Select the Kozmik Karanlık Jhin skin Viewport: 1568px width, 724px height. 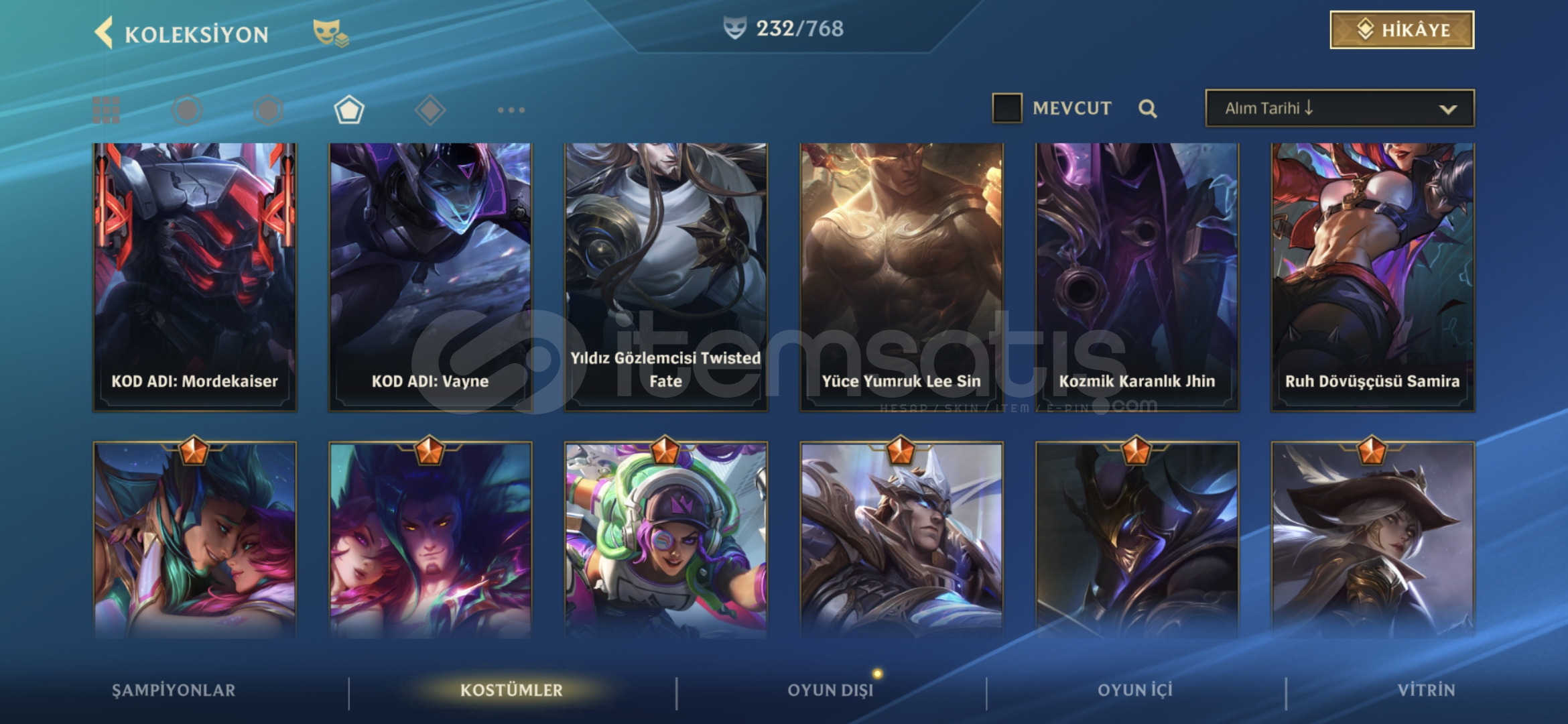click(x=1137, y=277)
